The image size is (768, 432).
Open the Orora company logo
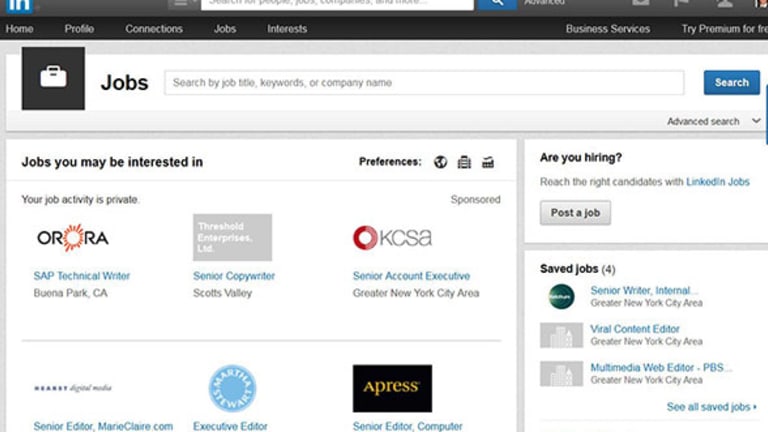[72, 238]
